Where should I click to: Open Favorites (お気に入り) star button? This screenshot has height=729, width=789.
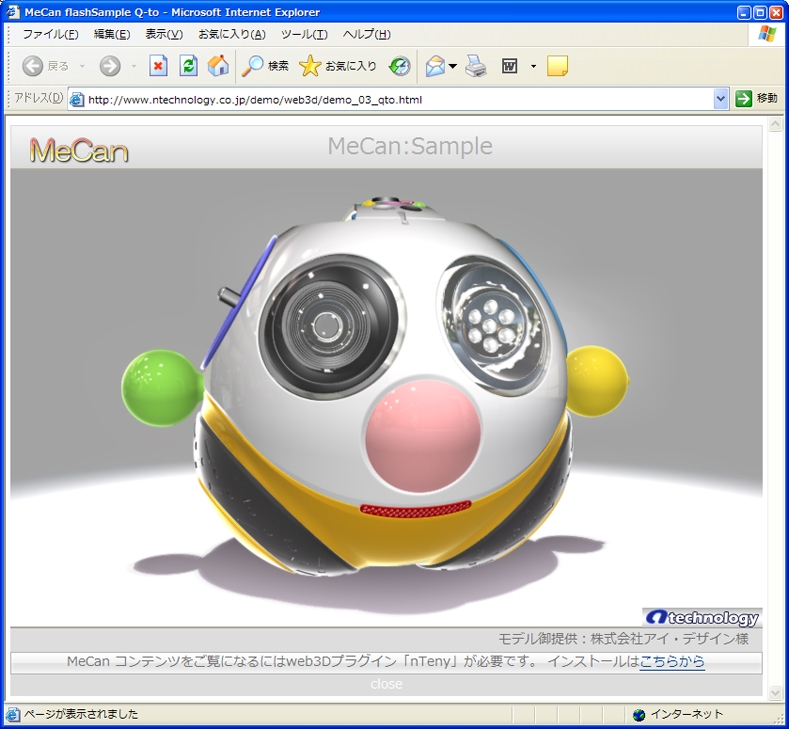pos(337,66)
